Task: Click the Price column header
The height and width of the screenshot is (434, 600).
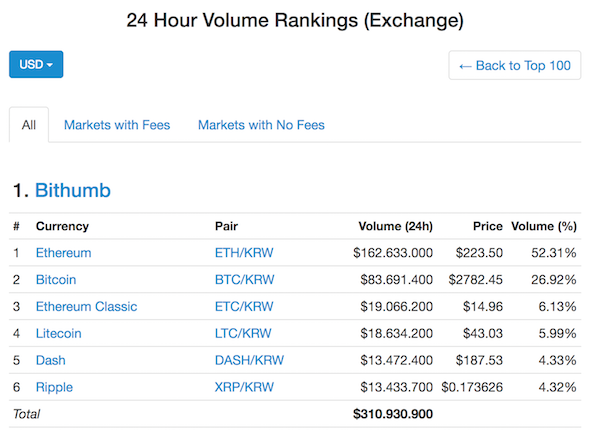Action: point(488,226)
